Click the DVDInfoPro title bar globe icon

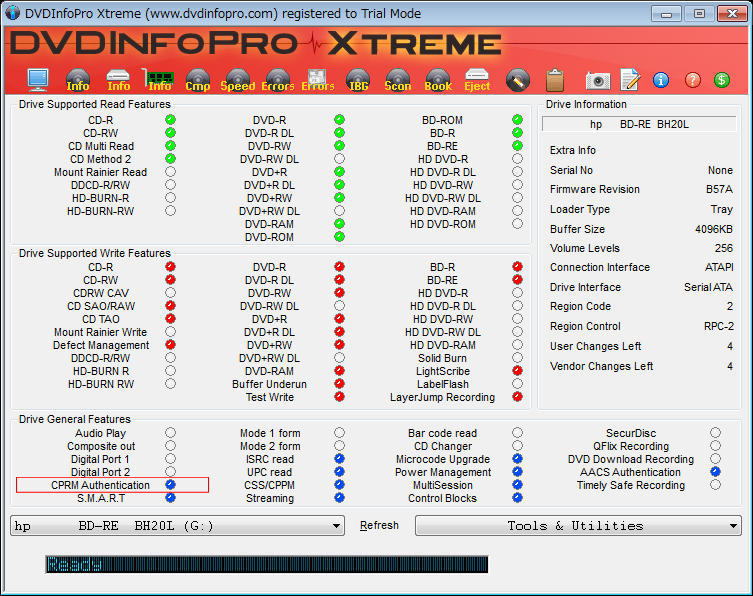click(x=12, y=13)
